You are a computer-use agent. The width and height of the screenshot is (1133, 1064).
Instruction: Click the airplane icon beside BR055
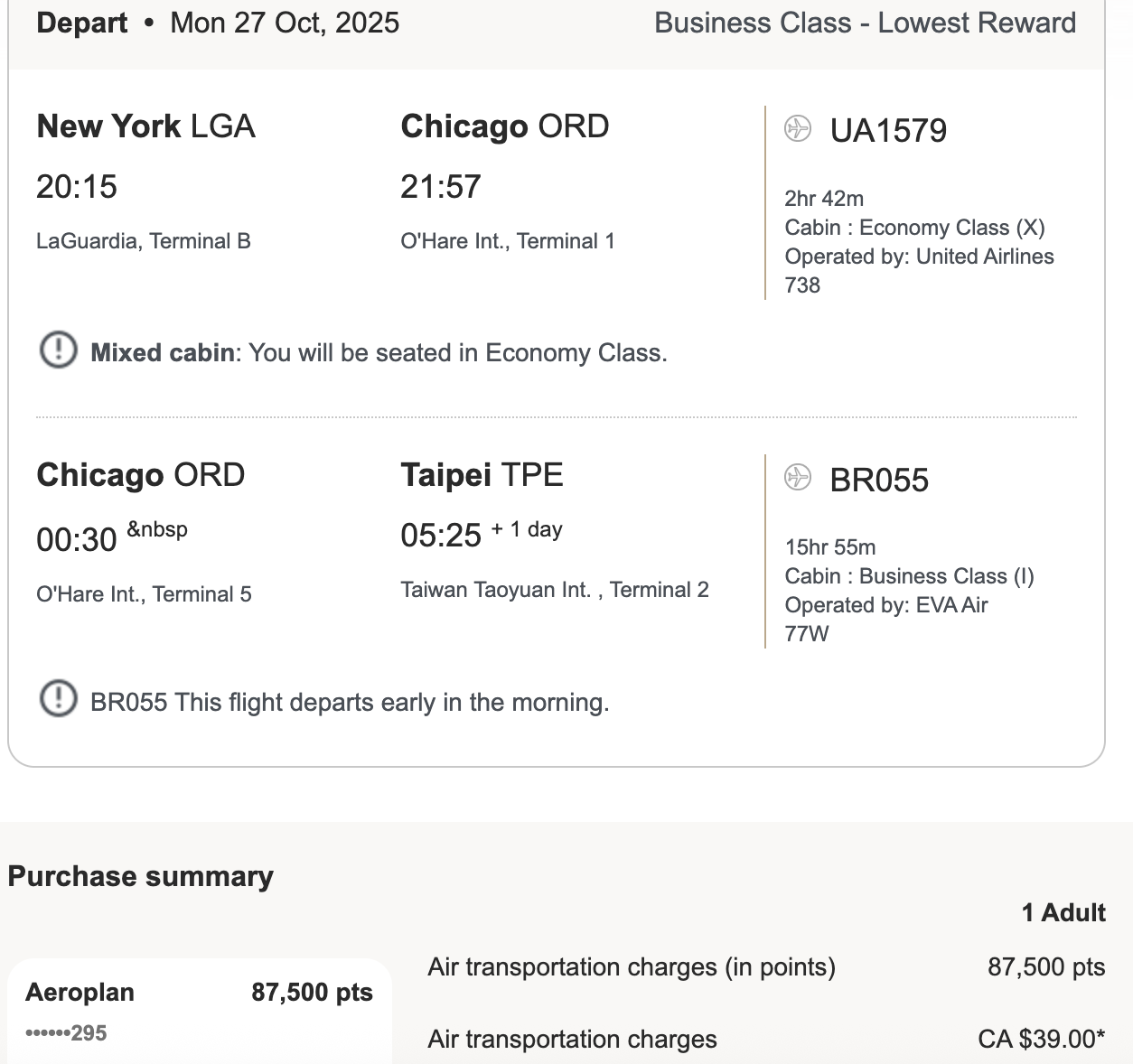pyautogui.click(x=798, y=476)
